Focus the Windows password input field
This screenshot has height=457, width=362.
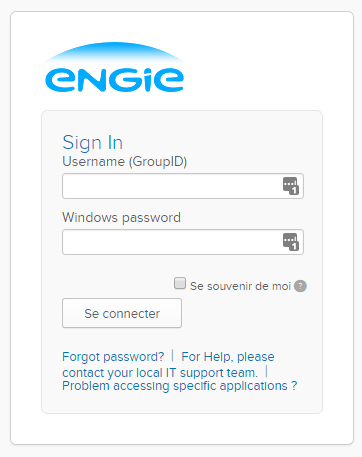(183, 242)
